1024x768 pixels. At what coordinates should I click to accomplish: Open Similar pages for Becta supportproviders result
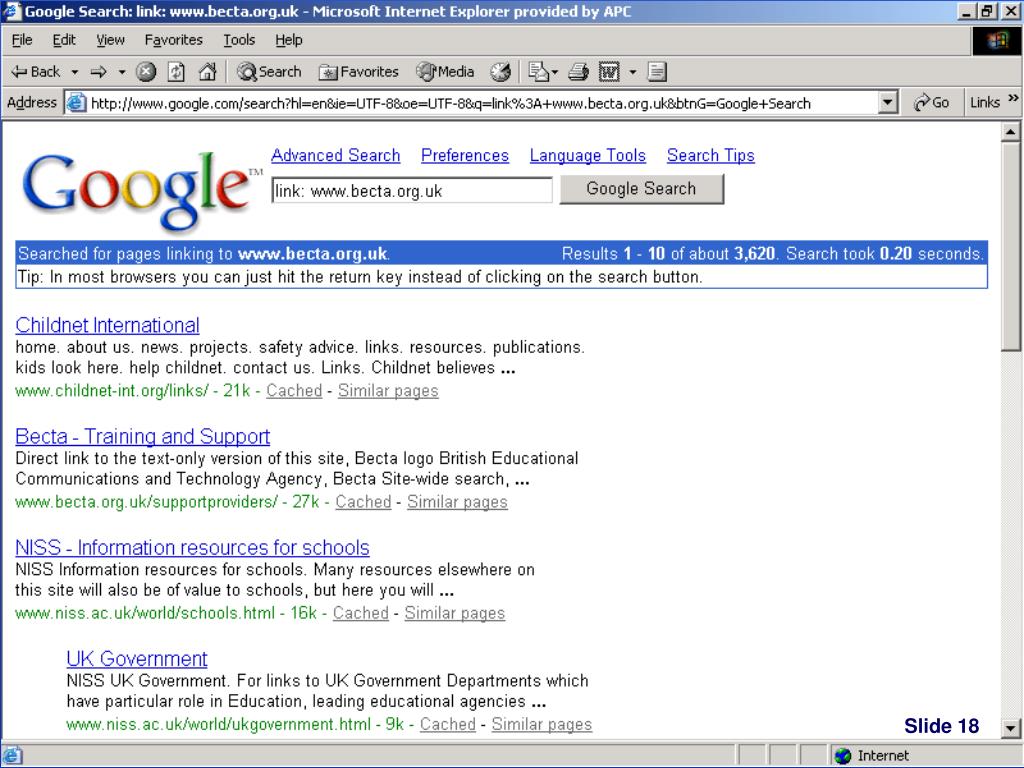click(x=457, y=502)
